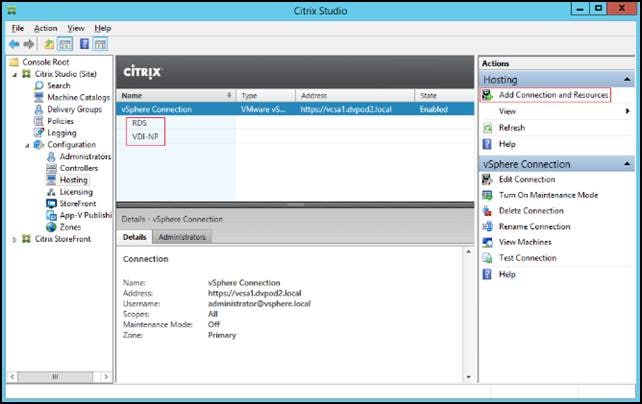Sort by the Address column header
The width and height of the screenshot is (642, 404).
click(x=355, y=95)
